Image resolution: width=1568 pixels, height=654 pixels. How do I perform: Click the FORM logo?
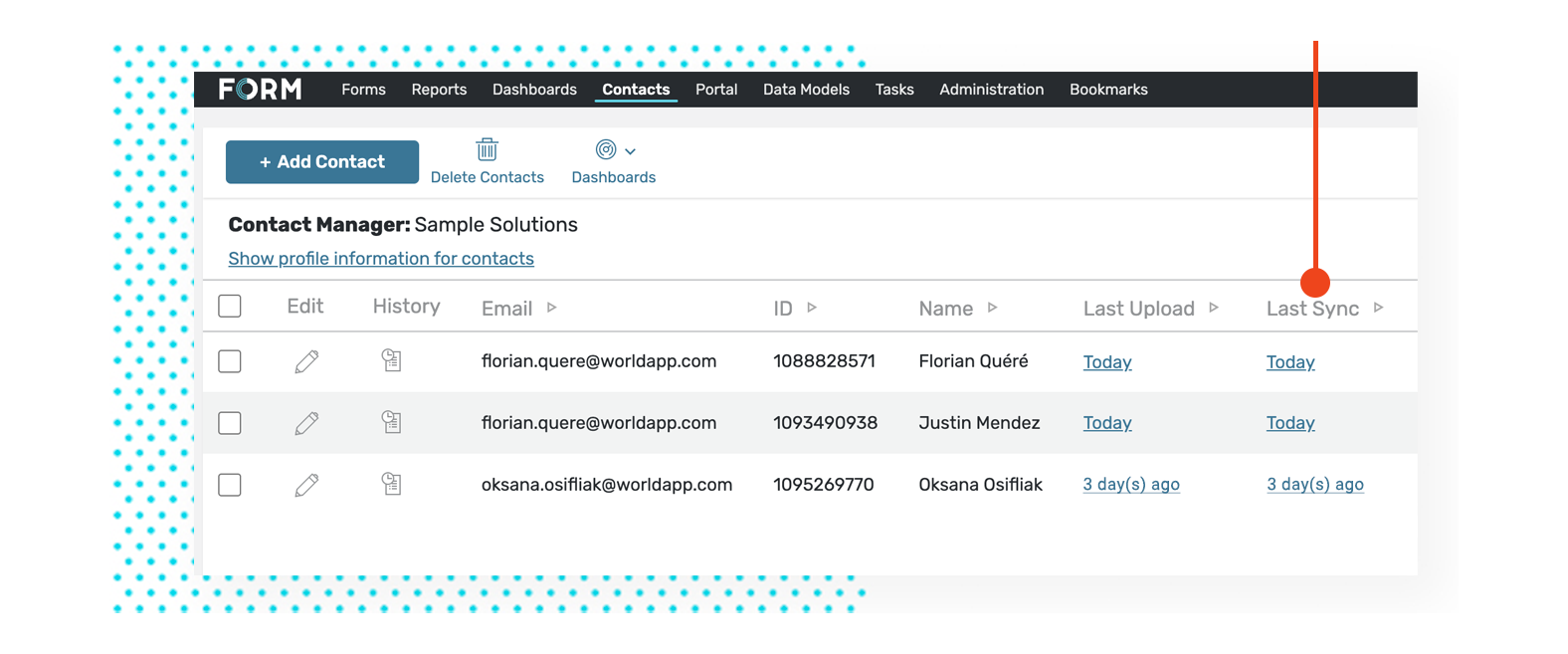pos(260,90)
